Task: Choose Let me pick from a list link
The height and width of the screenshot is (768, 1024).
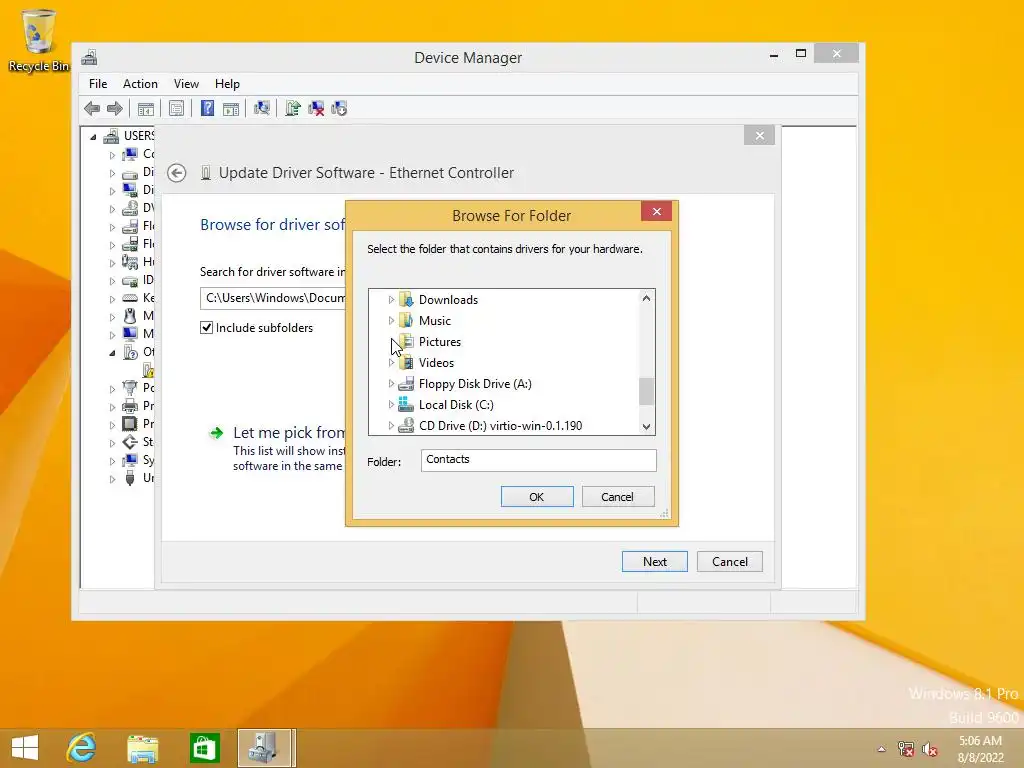Action: (289, 432)
